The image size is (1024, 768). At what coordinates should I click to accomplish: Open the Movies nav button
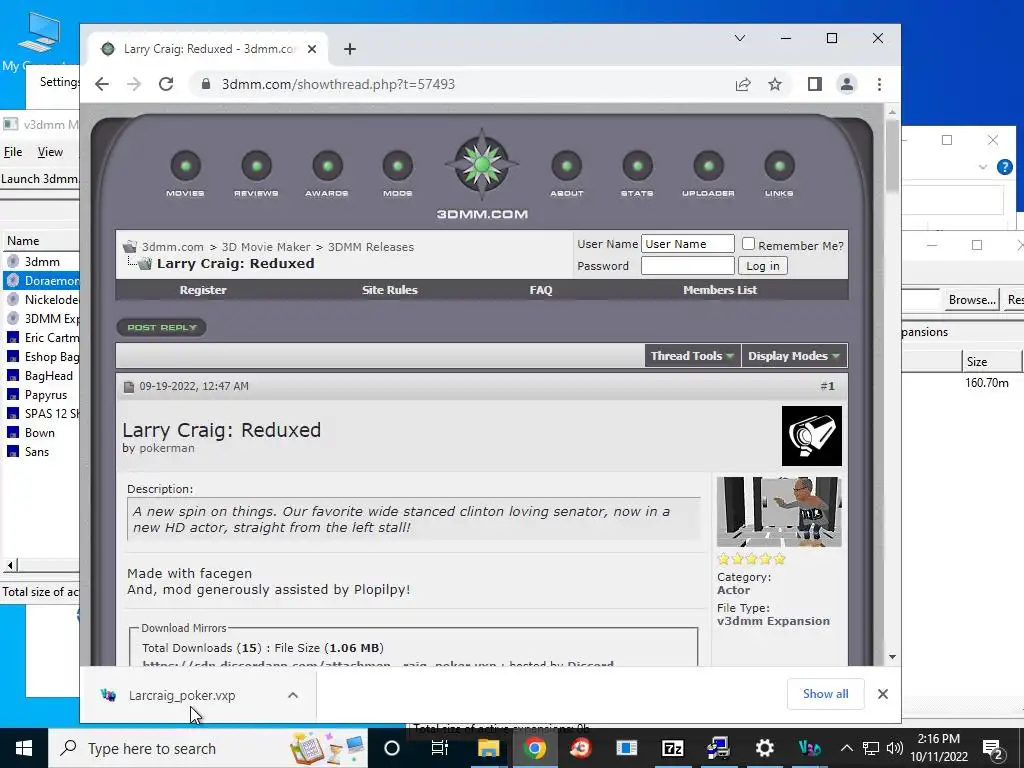[185, 174]
